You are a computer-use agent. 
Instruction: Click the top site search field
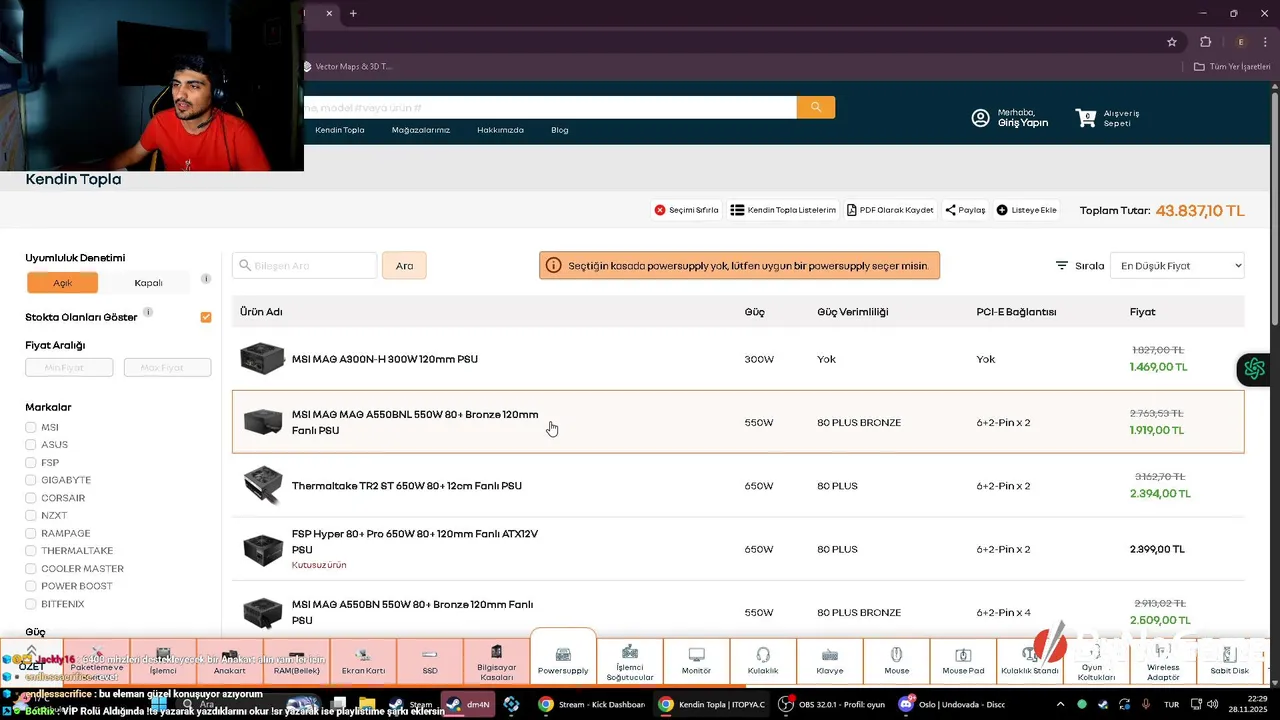550,107
